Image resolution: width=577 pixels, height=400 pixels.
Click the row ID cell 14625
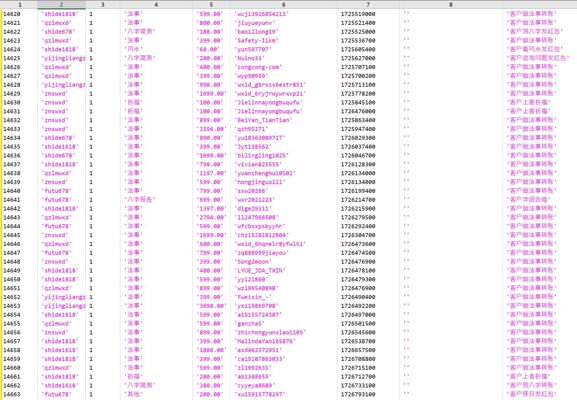12,58
